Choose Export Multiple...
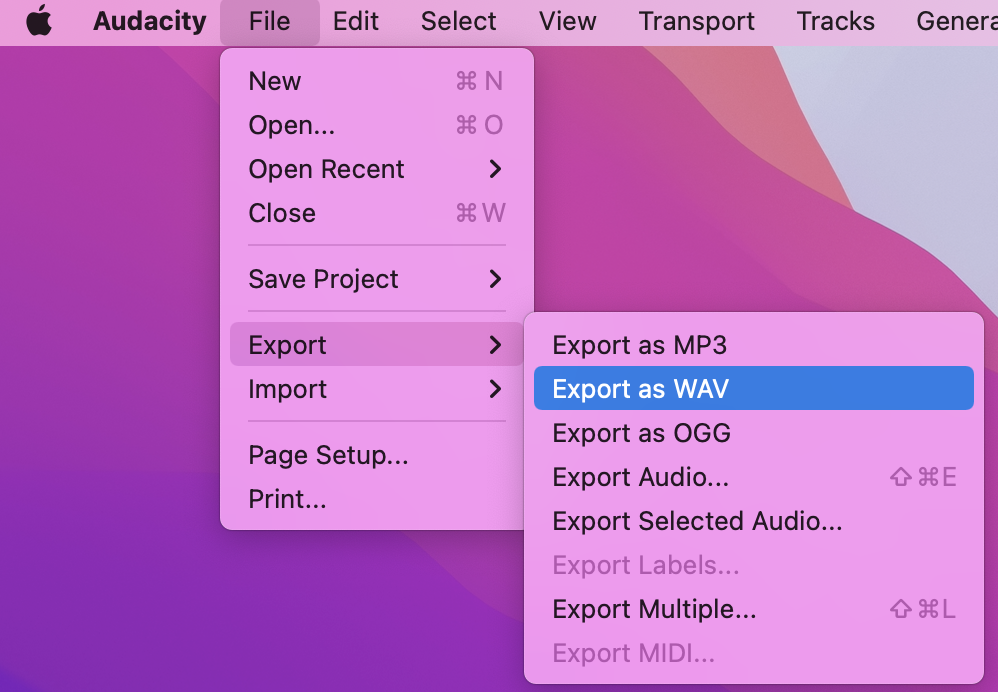998x692 pixels. click(754, 609)
